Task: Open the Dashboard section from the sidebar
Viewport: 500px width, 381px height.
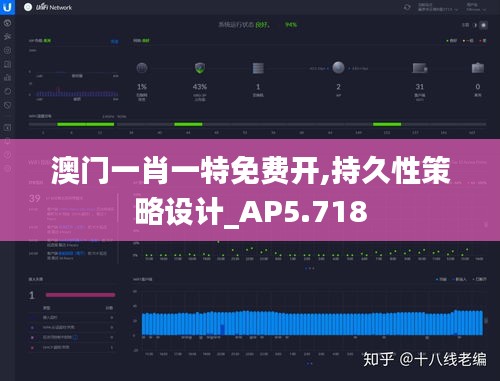Action: pos(7,23)
